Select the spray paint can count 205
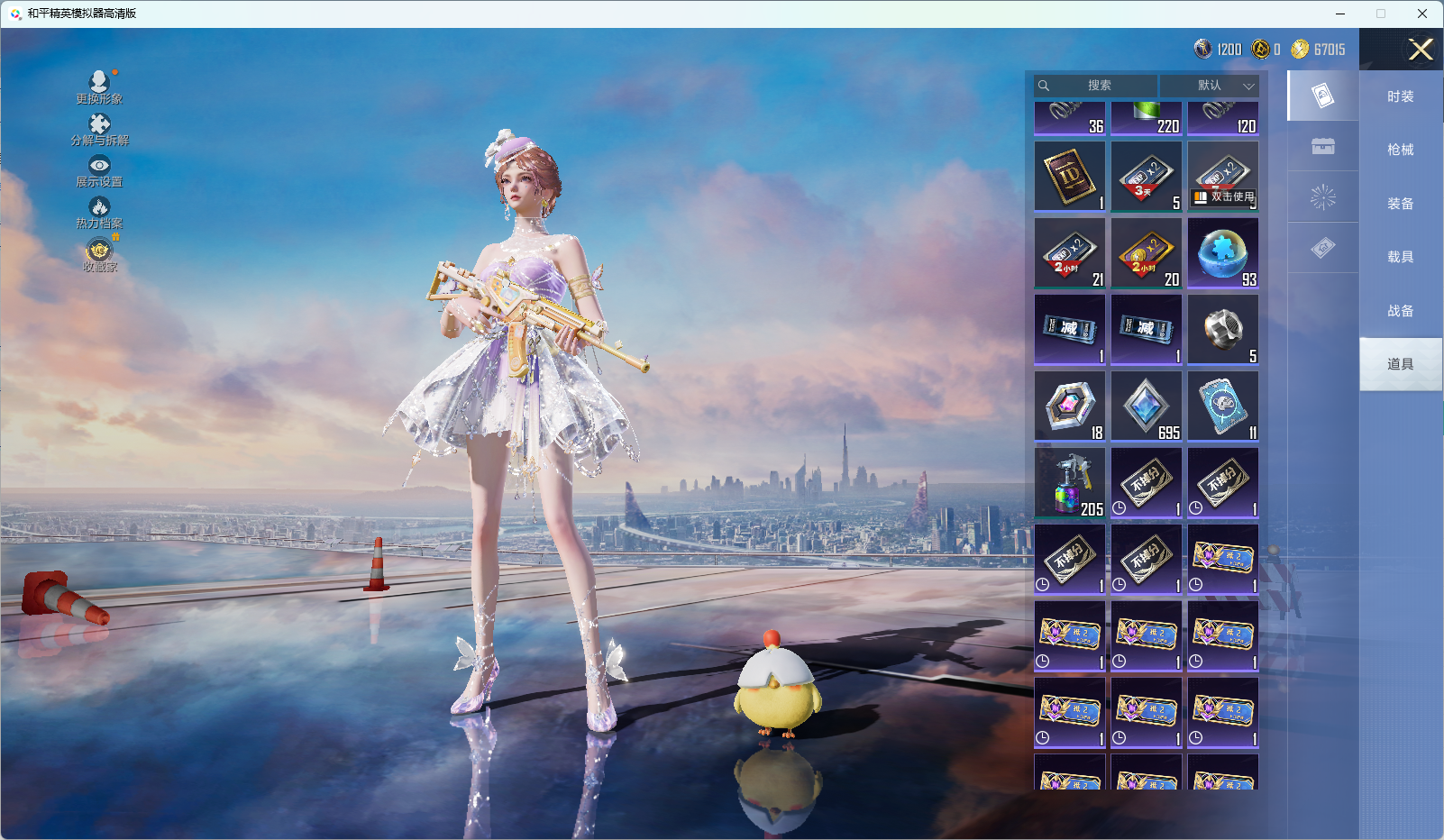The height and width of the screenshot is (840, 1444). [x=1070, y=483]
